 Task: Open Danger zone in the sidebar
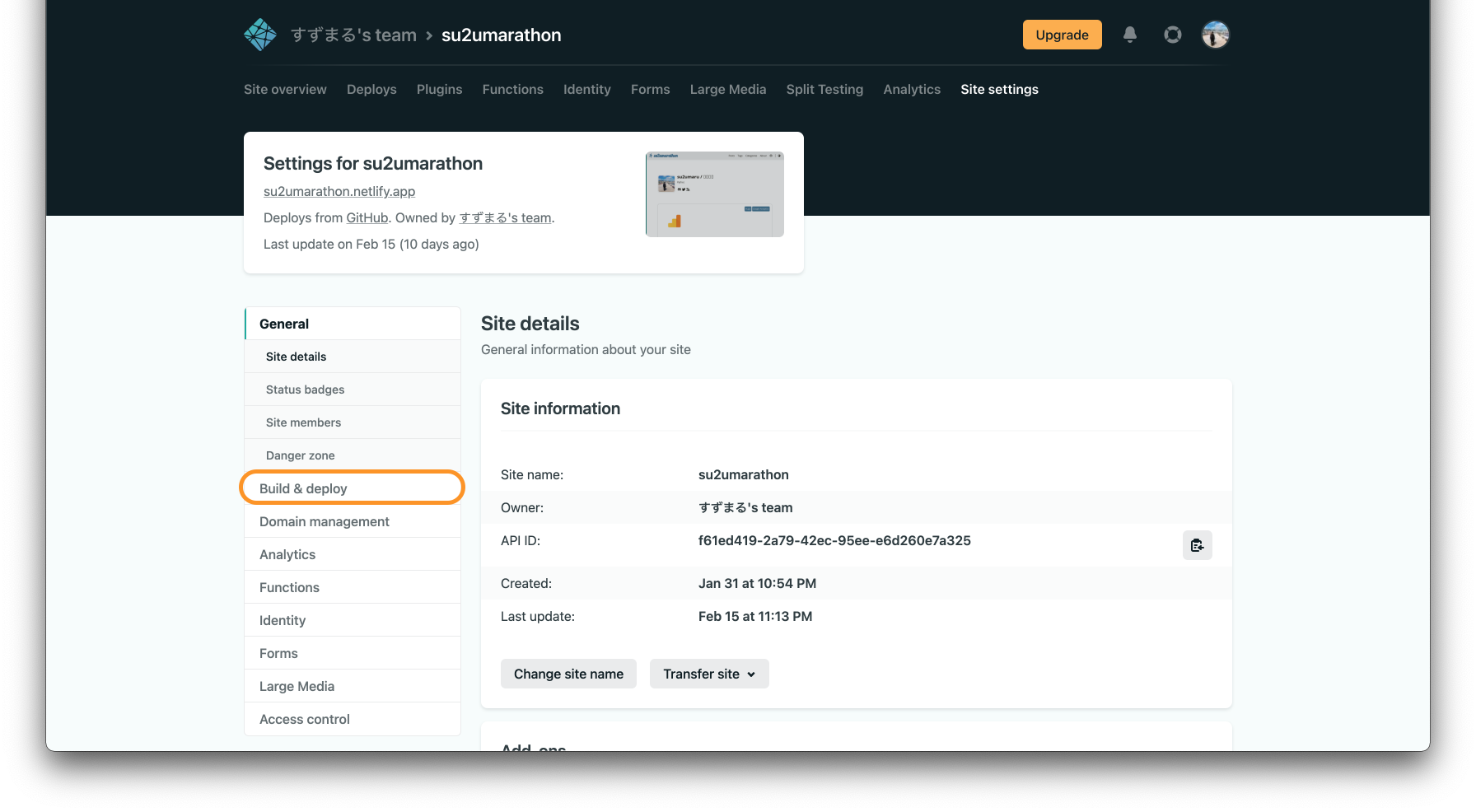(x=353, y=455)
